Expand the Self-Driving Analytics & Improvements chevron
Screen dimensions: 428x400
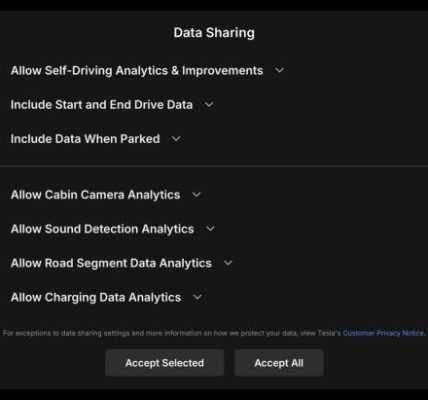pos(279,70)
